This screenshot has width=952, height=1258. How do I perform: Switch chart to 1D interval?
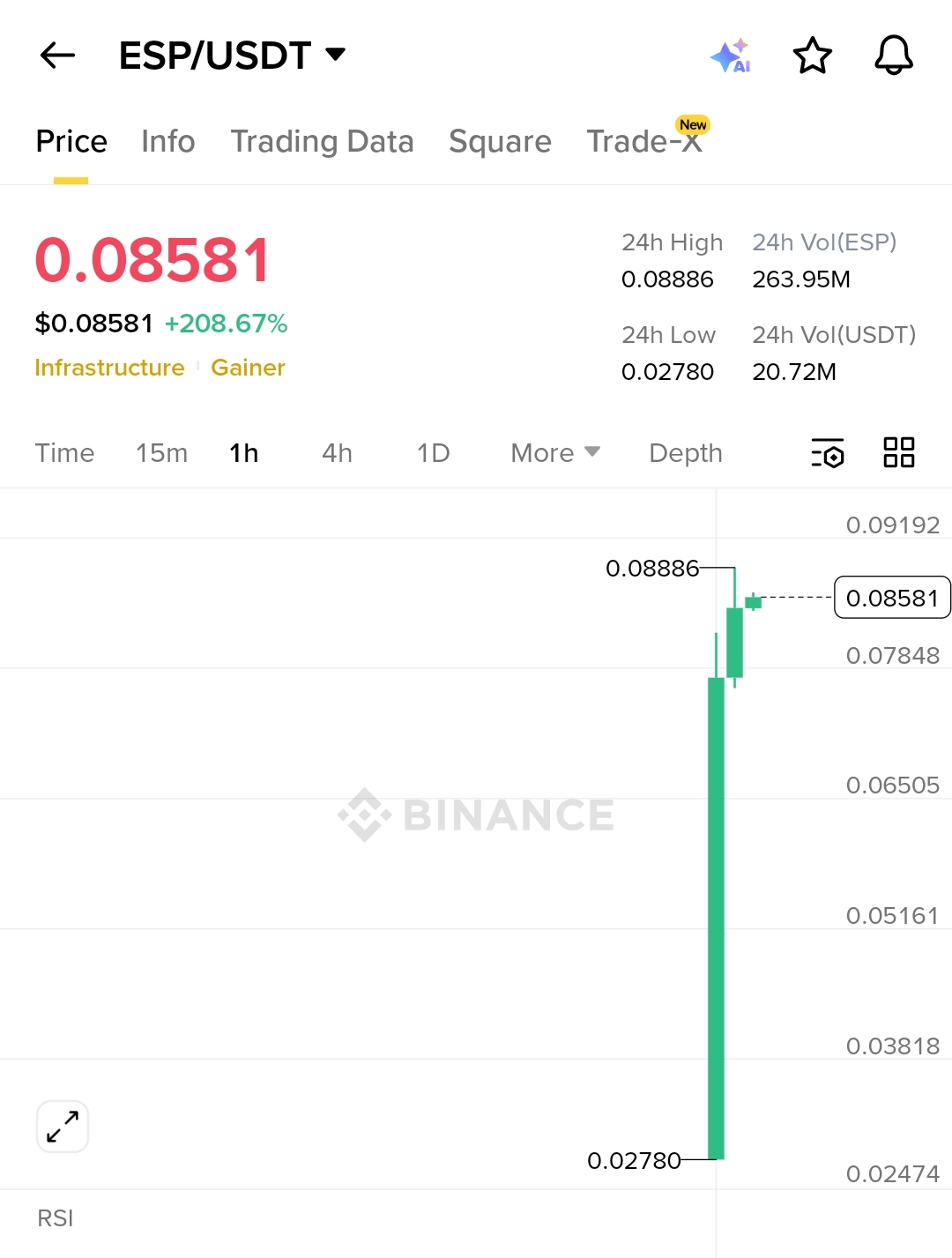433,453
